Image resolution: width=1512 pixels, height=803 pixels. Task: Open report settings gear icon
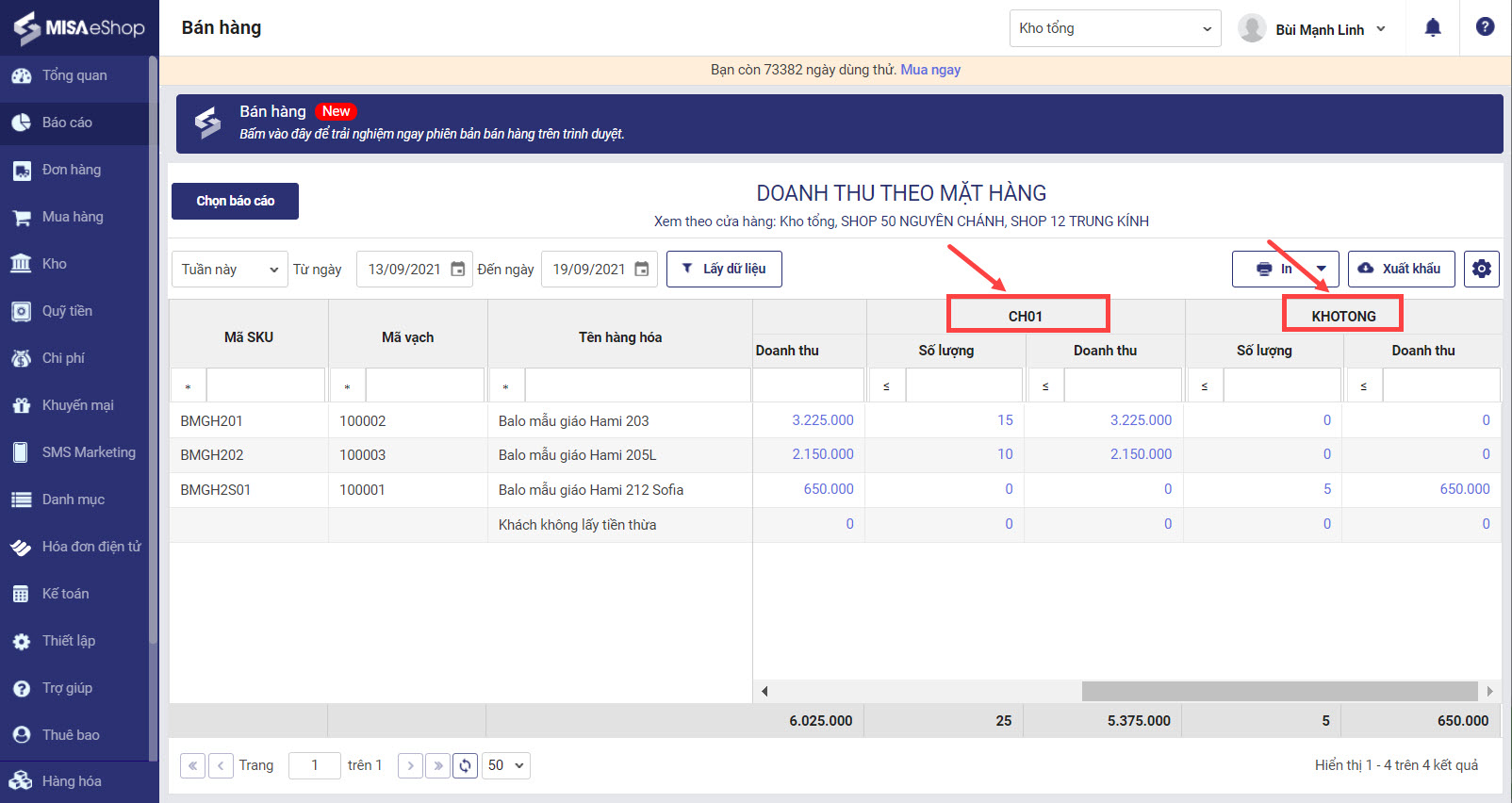[1481, 269]
